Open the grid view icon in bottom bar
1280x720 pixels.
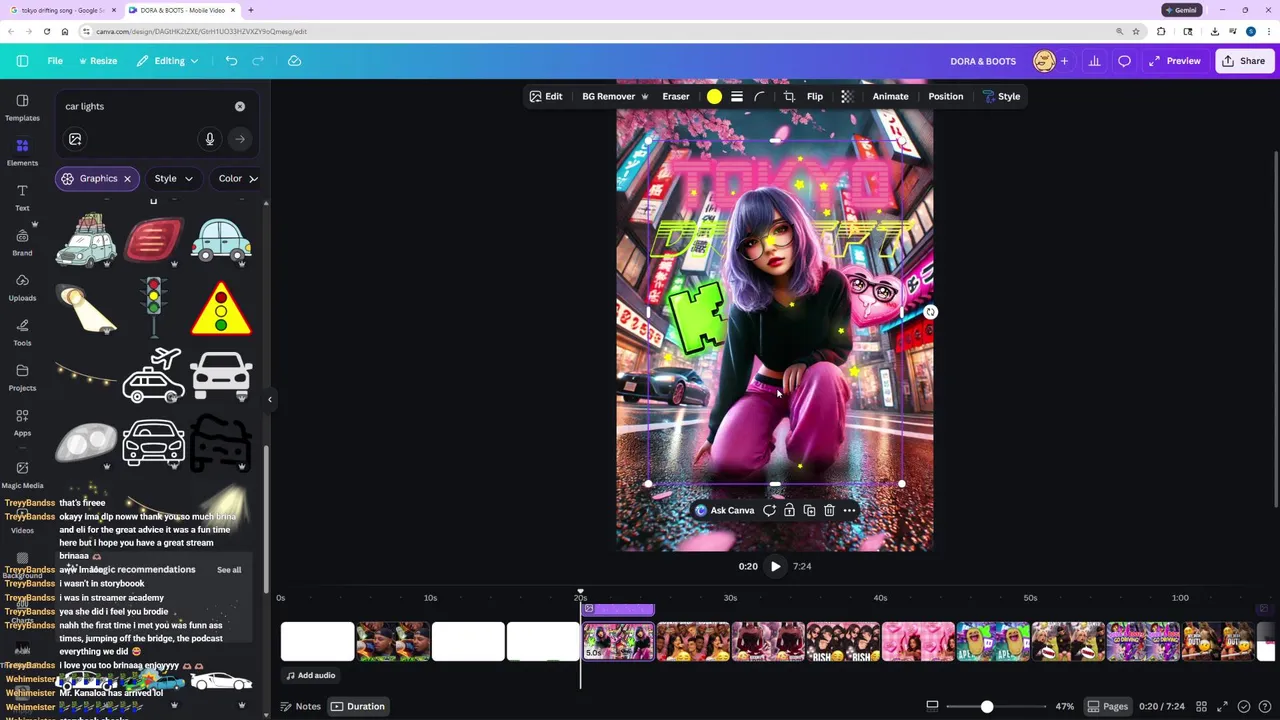coord(1202,706)
